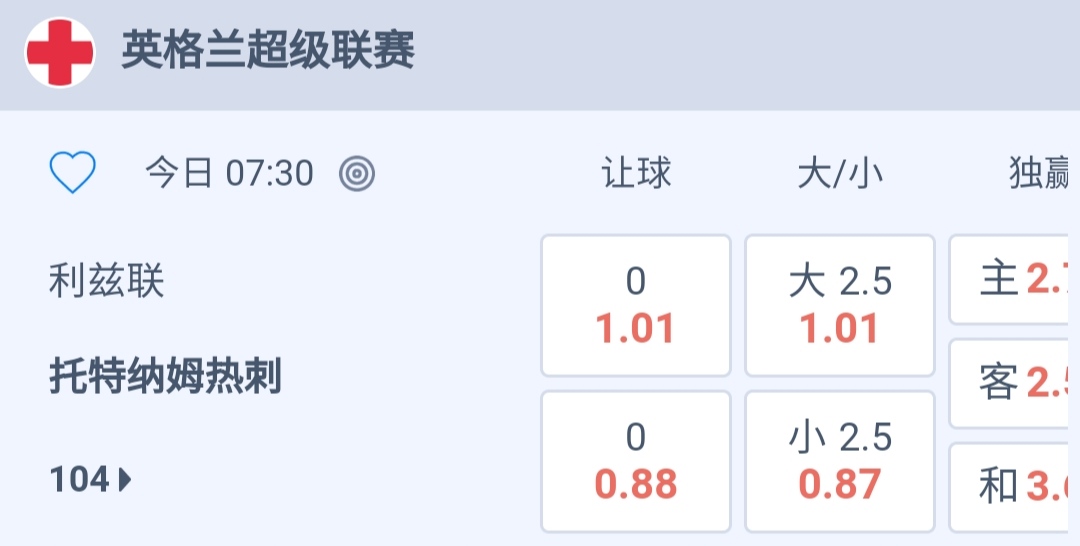
Task: Expand the 104 more markets count
Action: tap(80, 481)
